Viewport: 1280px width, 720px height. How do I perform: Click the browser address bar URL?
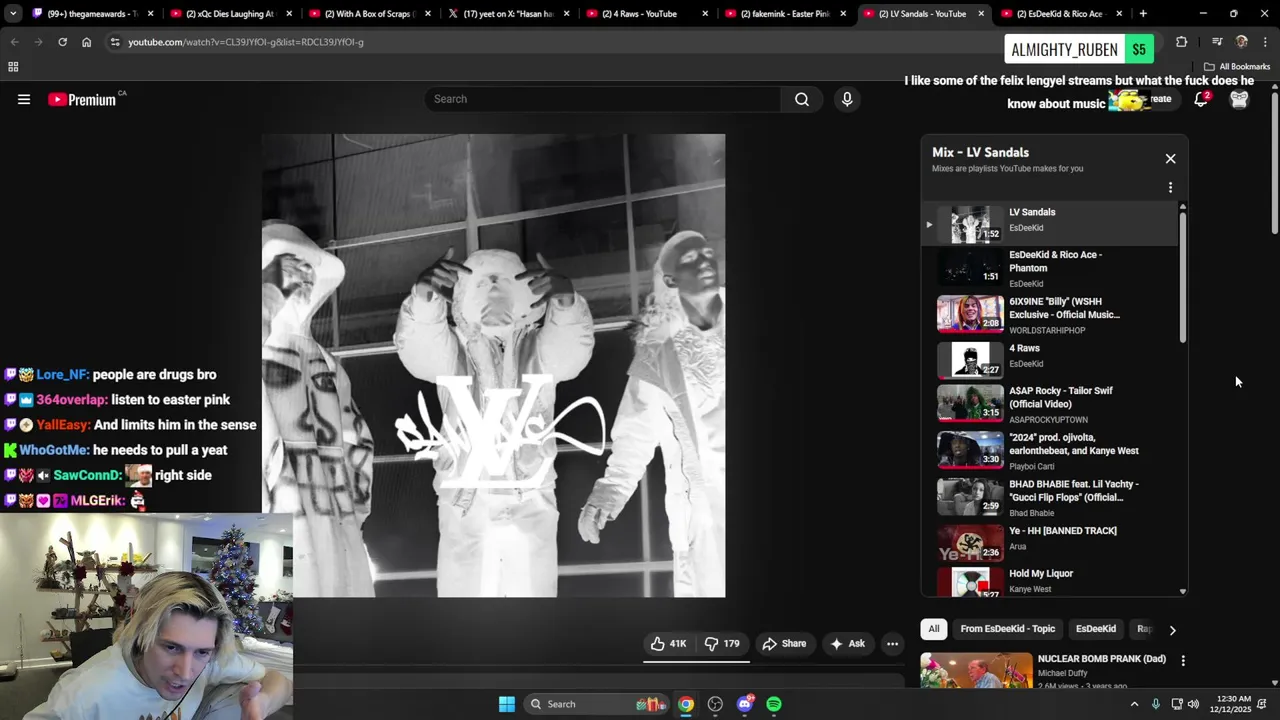coord(246,42)
